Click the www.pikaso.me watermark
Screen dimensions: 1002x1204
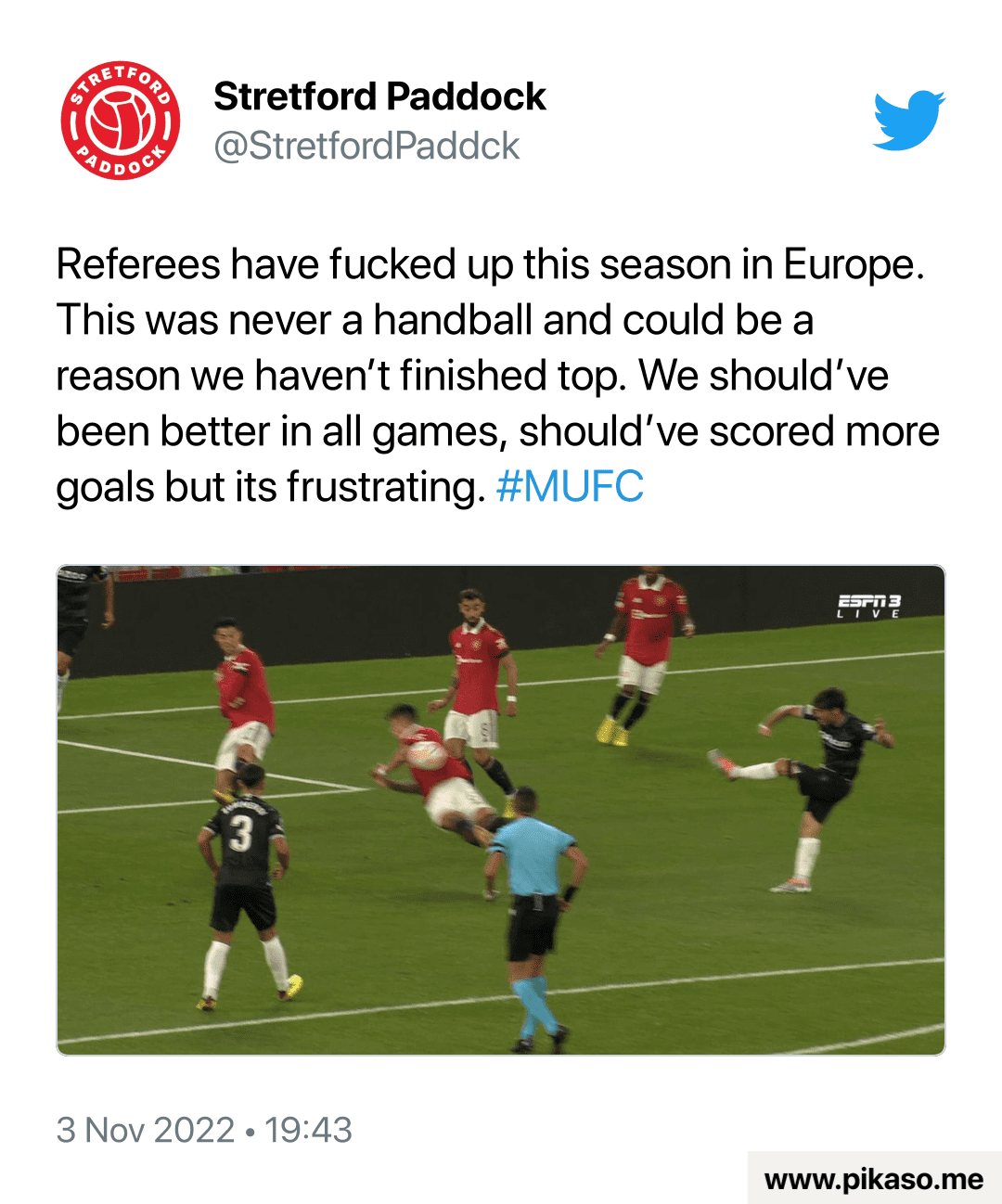(874, 1179)
